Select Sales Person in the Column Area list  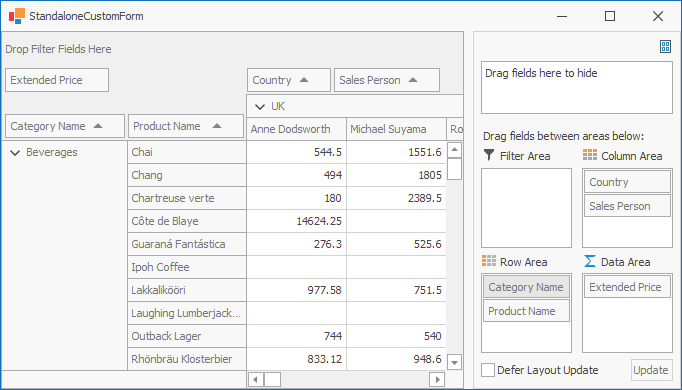[627, 206]
